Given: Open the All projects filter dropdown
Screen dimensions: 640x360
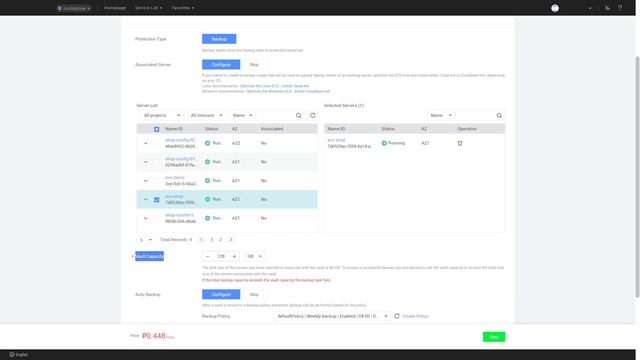Looking at the screenshot, I should [x=162, y=116].
